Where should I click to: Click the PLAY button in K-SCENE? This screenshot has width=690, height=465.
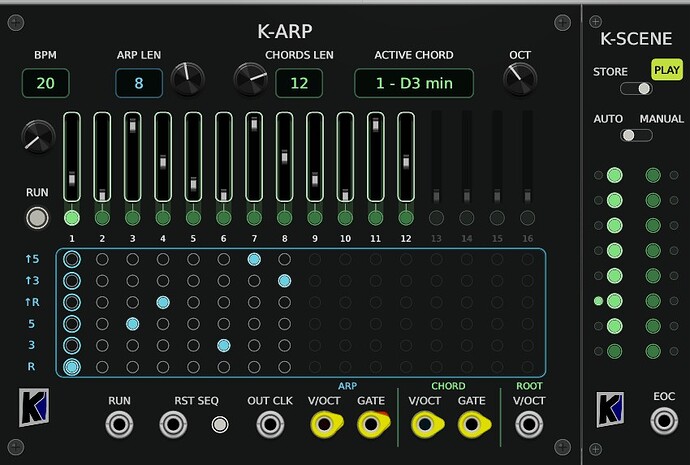[667, 70]
